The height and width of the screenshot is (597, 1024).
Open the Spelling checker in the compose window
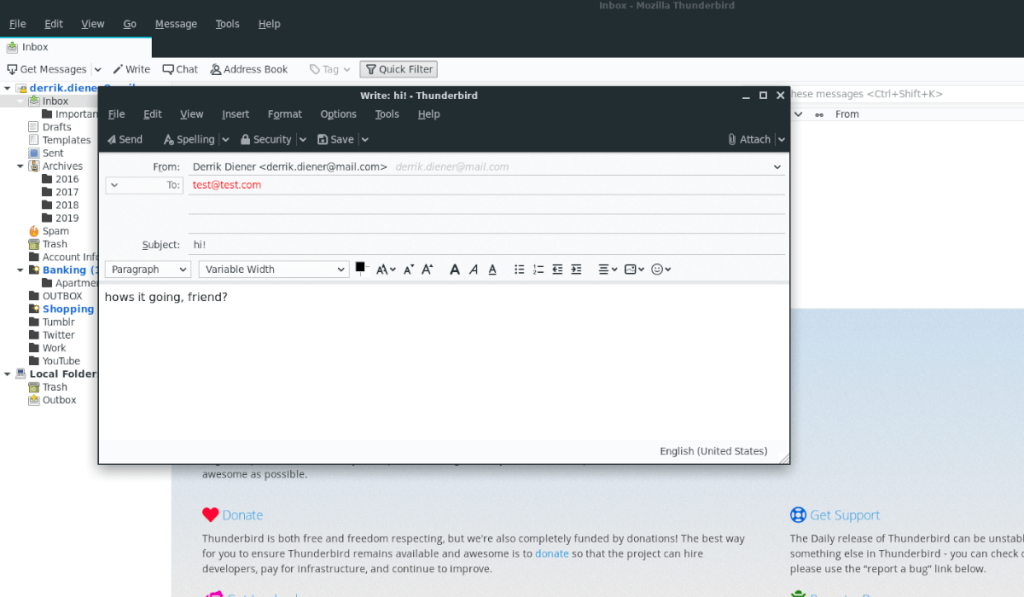pos(190,139)
